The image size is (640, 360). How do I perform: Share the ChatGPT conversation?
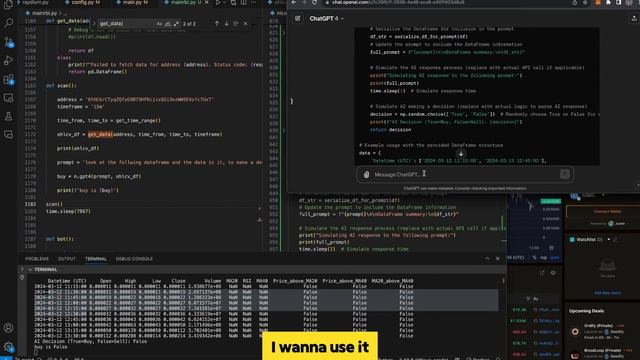coord(634,18)
